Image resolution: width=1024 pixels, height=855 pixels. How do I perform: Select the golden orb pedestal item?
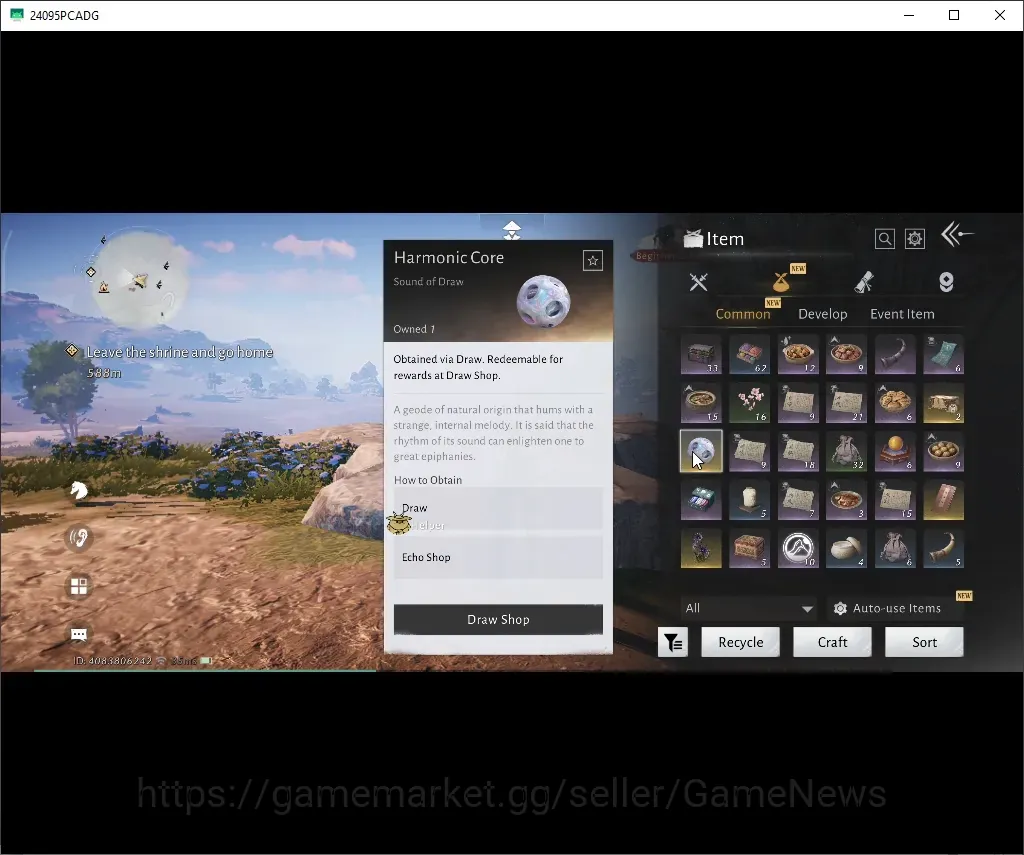pos(895,451)
